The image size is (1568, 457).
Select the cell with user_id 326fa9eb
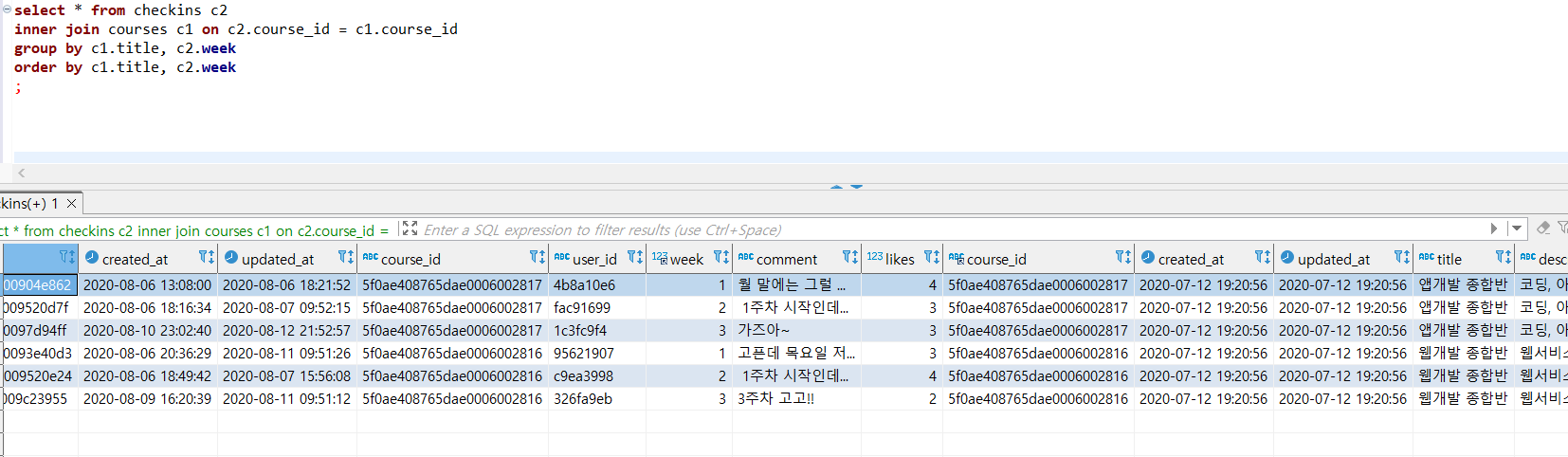coord(597,398)
